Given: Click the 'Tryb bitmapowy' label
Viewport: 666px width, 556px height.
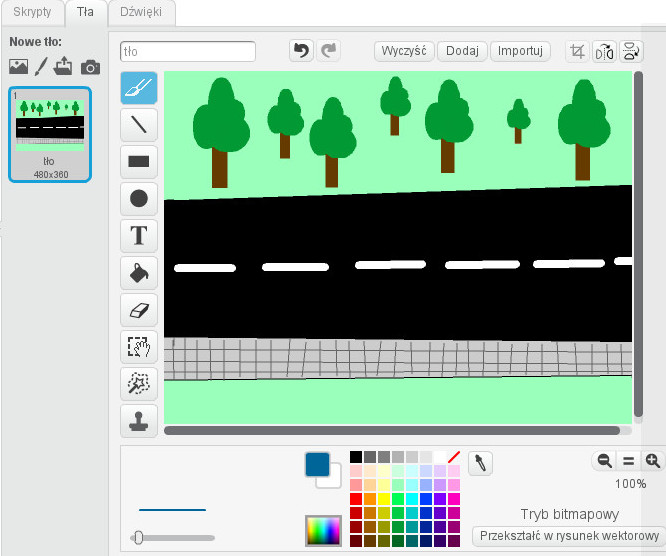Looking at the screenshot, I should click(570, 514).
